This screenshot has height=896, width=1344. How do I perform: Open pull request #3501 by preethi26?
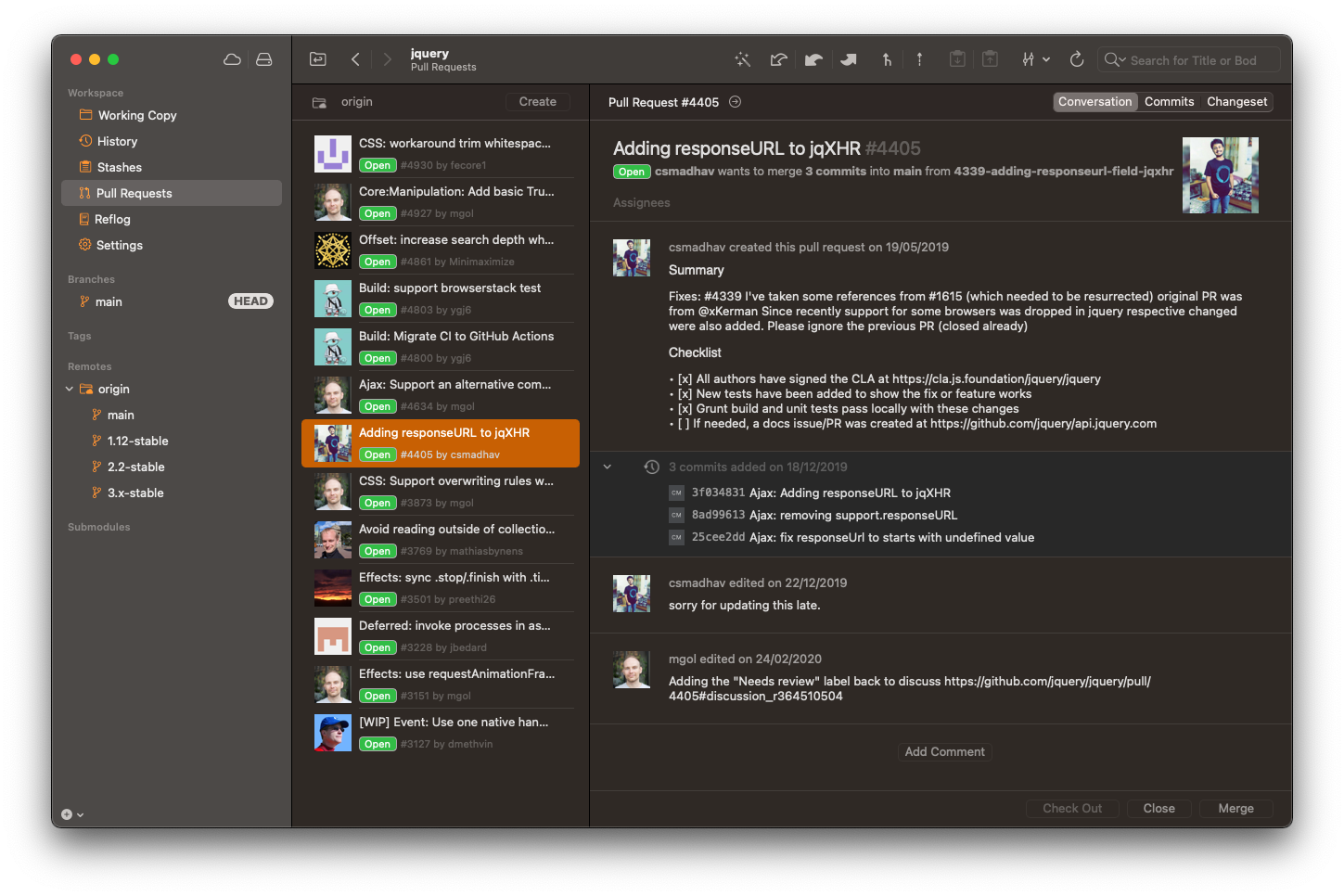point(441,588)
